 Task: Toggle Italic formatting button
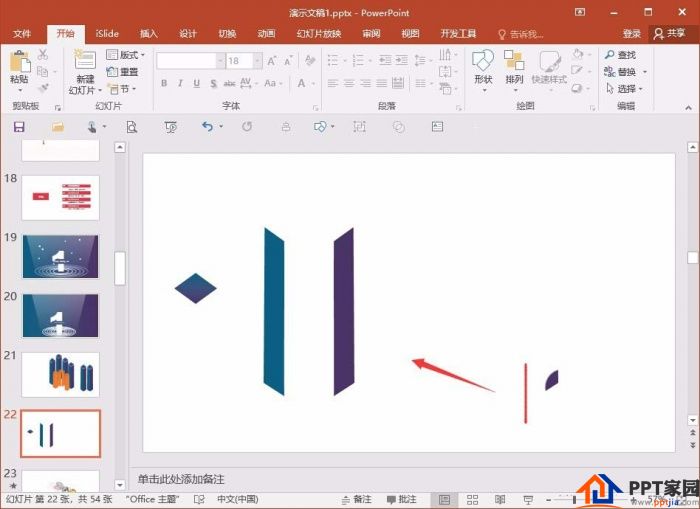coord(181,83)
